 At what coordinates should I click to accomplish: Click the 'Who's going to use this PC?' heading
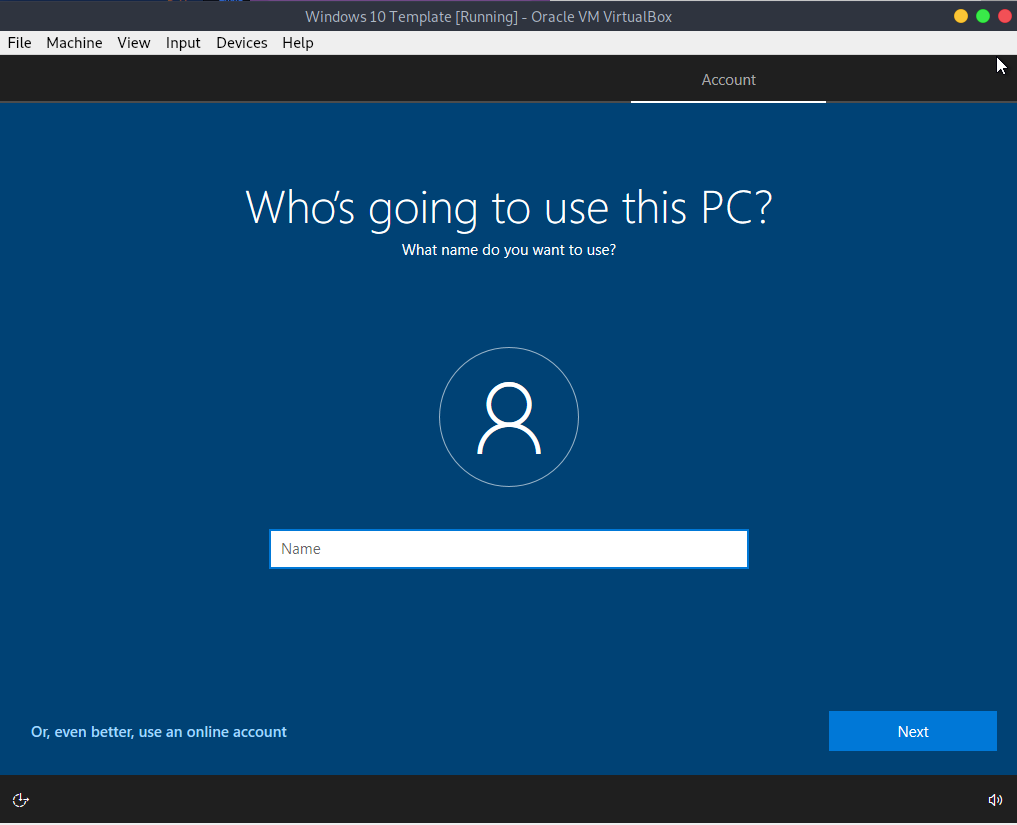click(509, 208)
